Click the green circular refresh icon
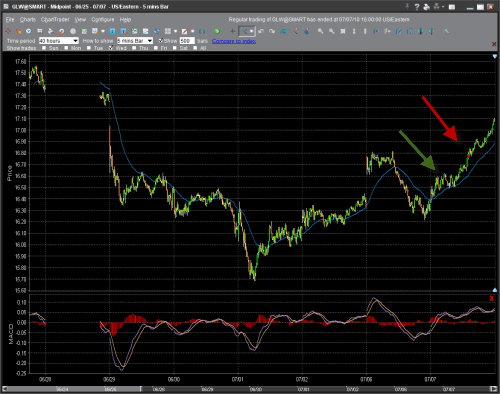 [x=217, y=31]
